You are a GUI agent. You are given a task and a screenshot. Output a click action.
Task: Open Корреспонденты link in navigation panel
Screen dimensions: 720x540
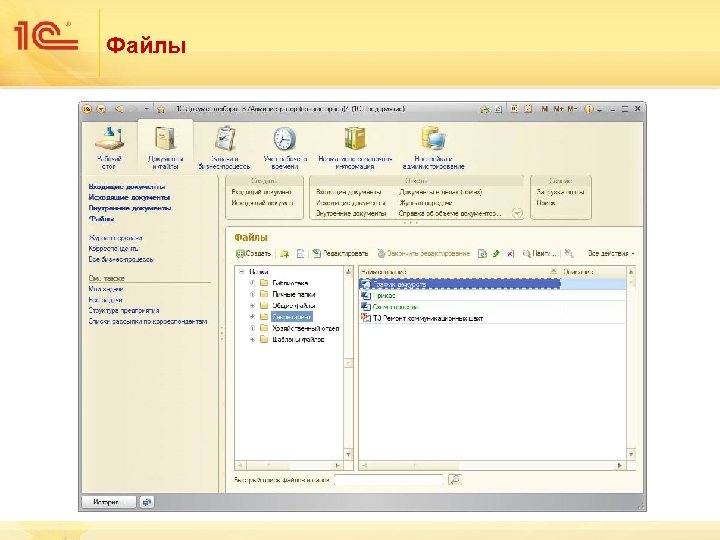coord(113,248)
